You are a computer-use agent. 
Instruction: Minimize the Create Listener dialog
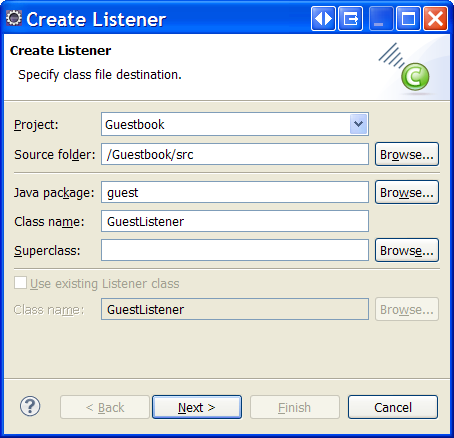click(x=381, y=19)
